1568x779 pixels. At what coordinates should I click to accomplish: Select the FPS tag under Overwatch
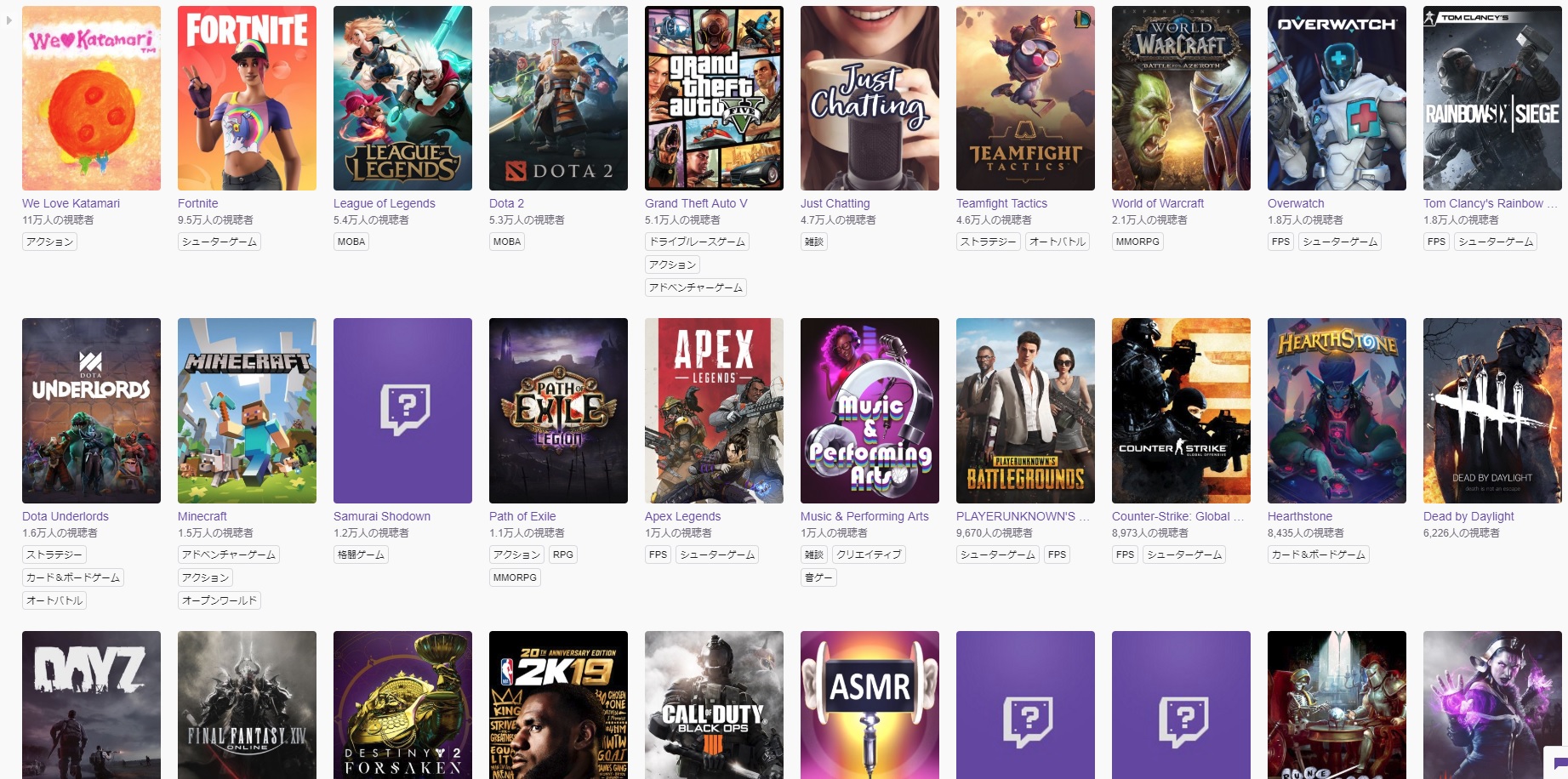click(1280, 242)
